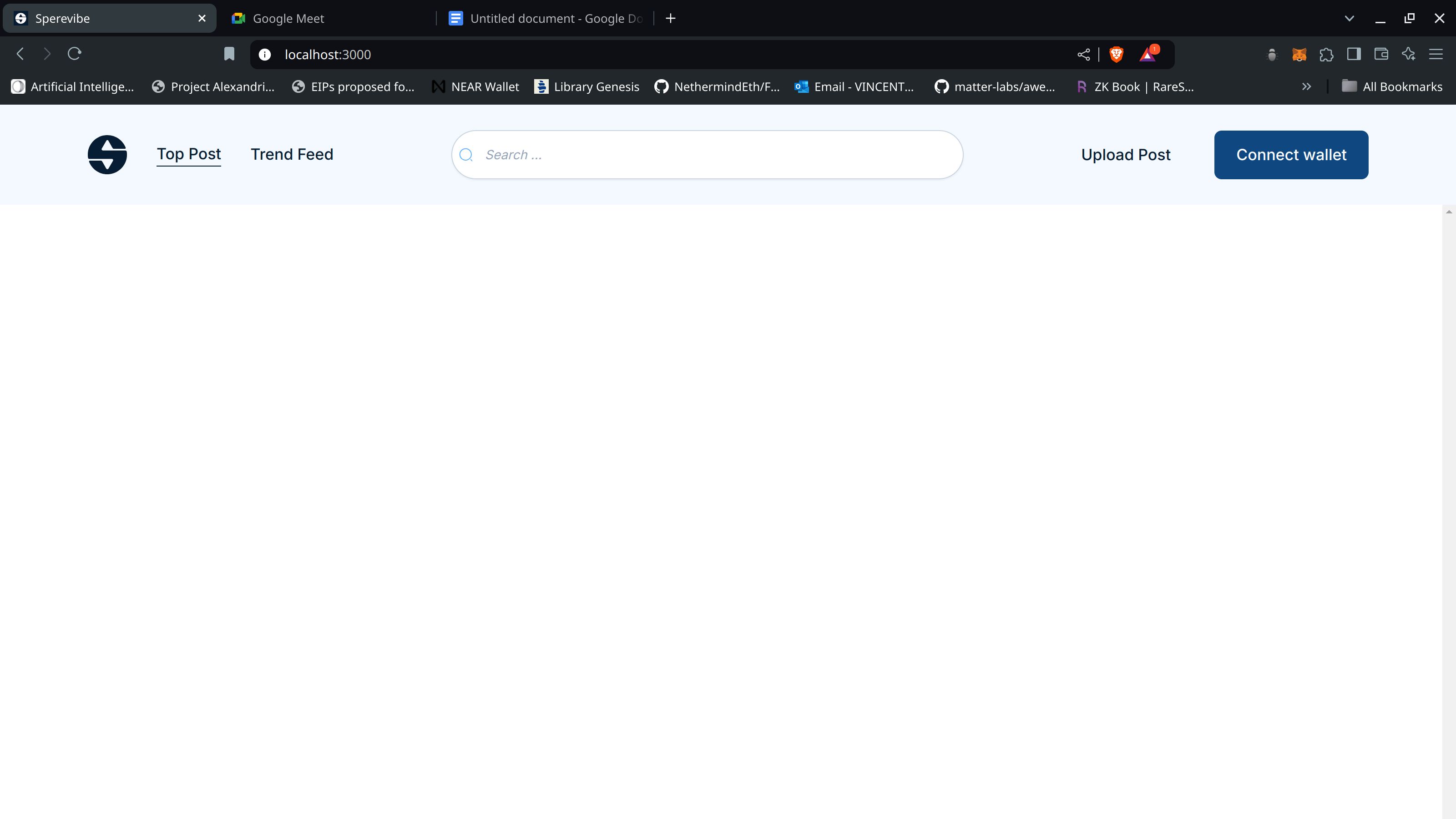Click the browser extensions icon
The image size is (1456, 819).
click(x=1327, y=54)
